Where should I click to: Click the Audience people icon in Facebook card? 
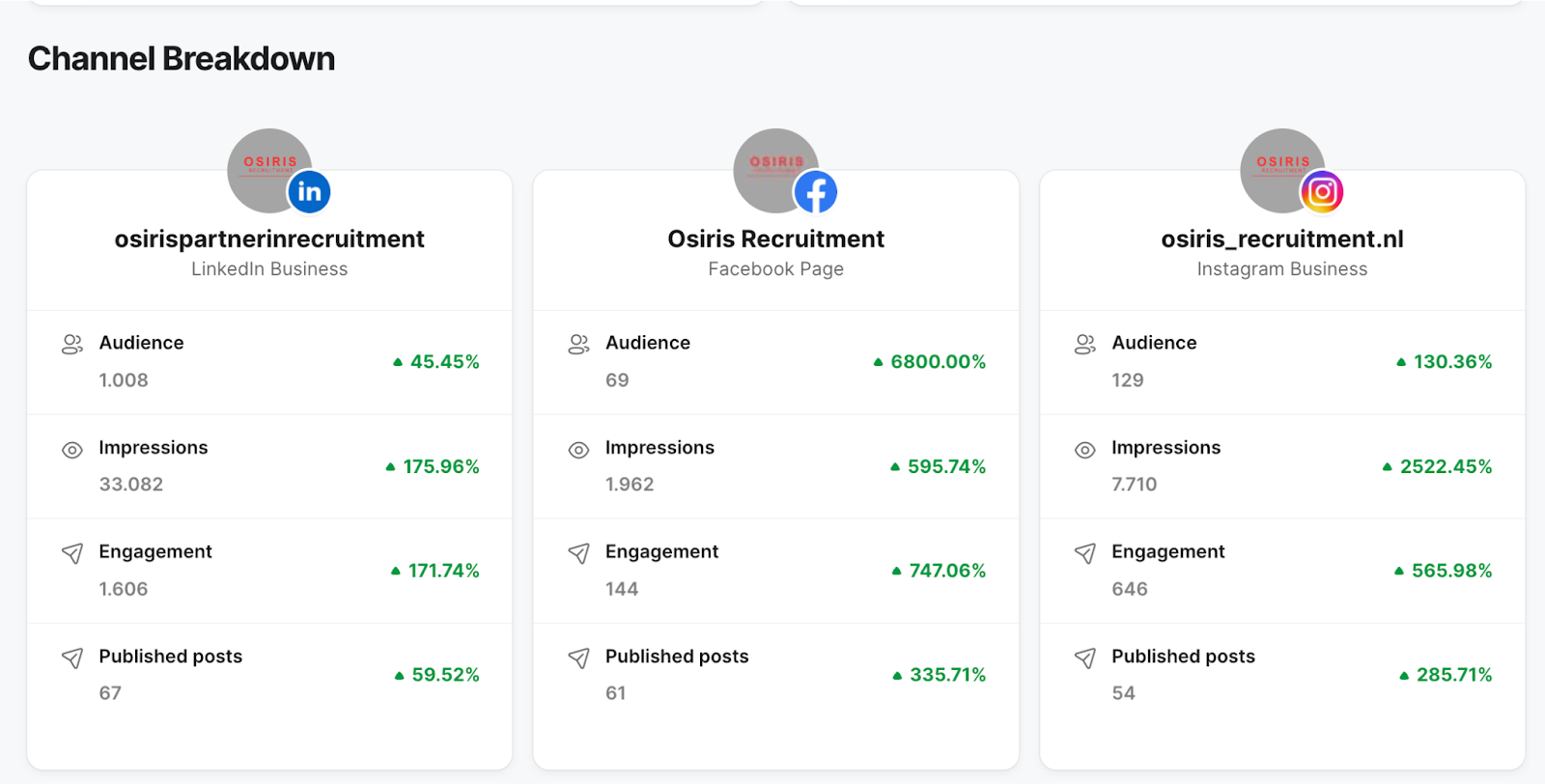pos(578,345)
